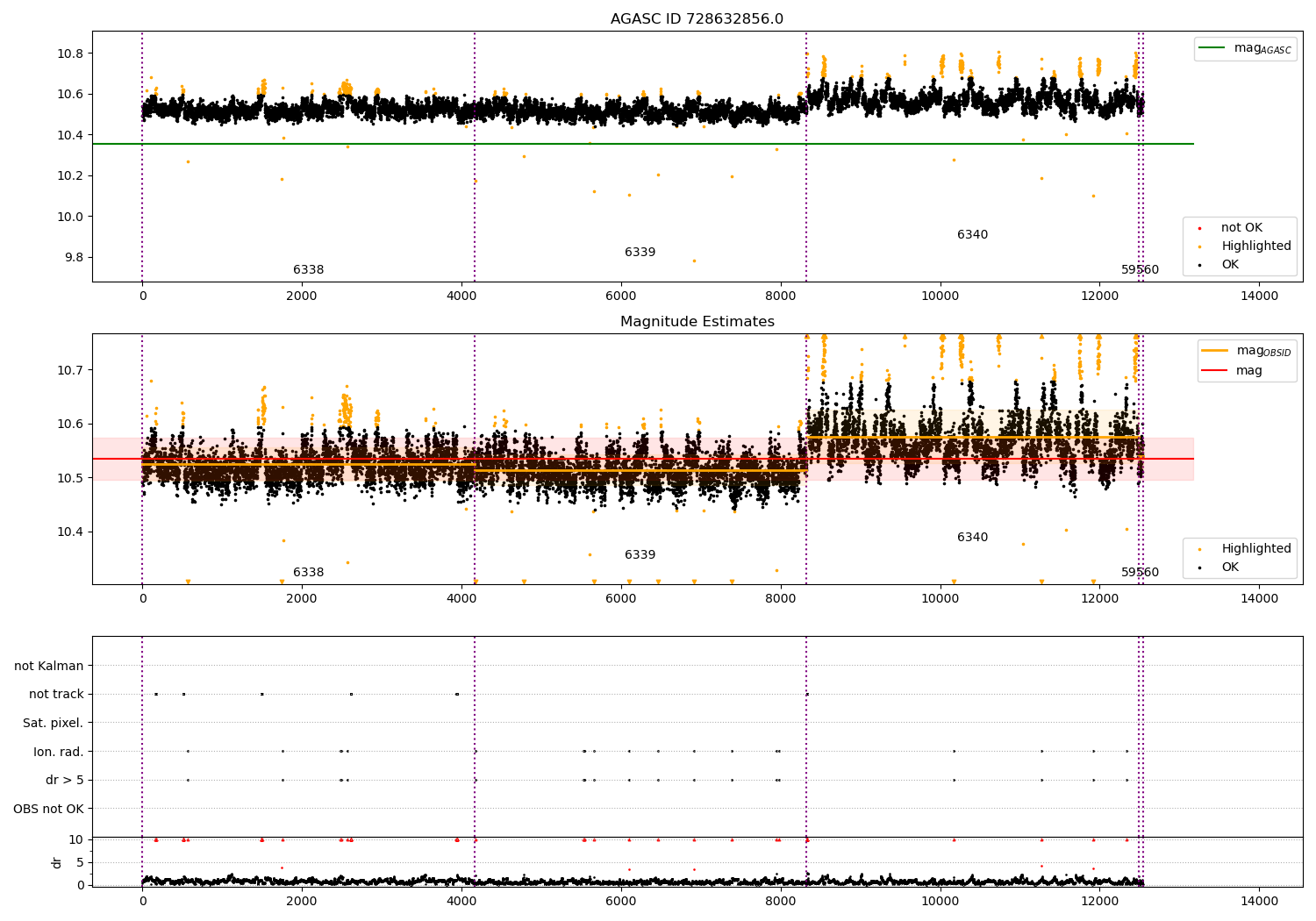Click the 10.5 y-axis tick in Magnitude Estimates plot
The height and width of the screenshot is (921, 1316).
click(x=70, y=478)
